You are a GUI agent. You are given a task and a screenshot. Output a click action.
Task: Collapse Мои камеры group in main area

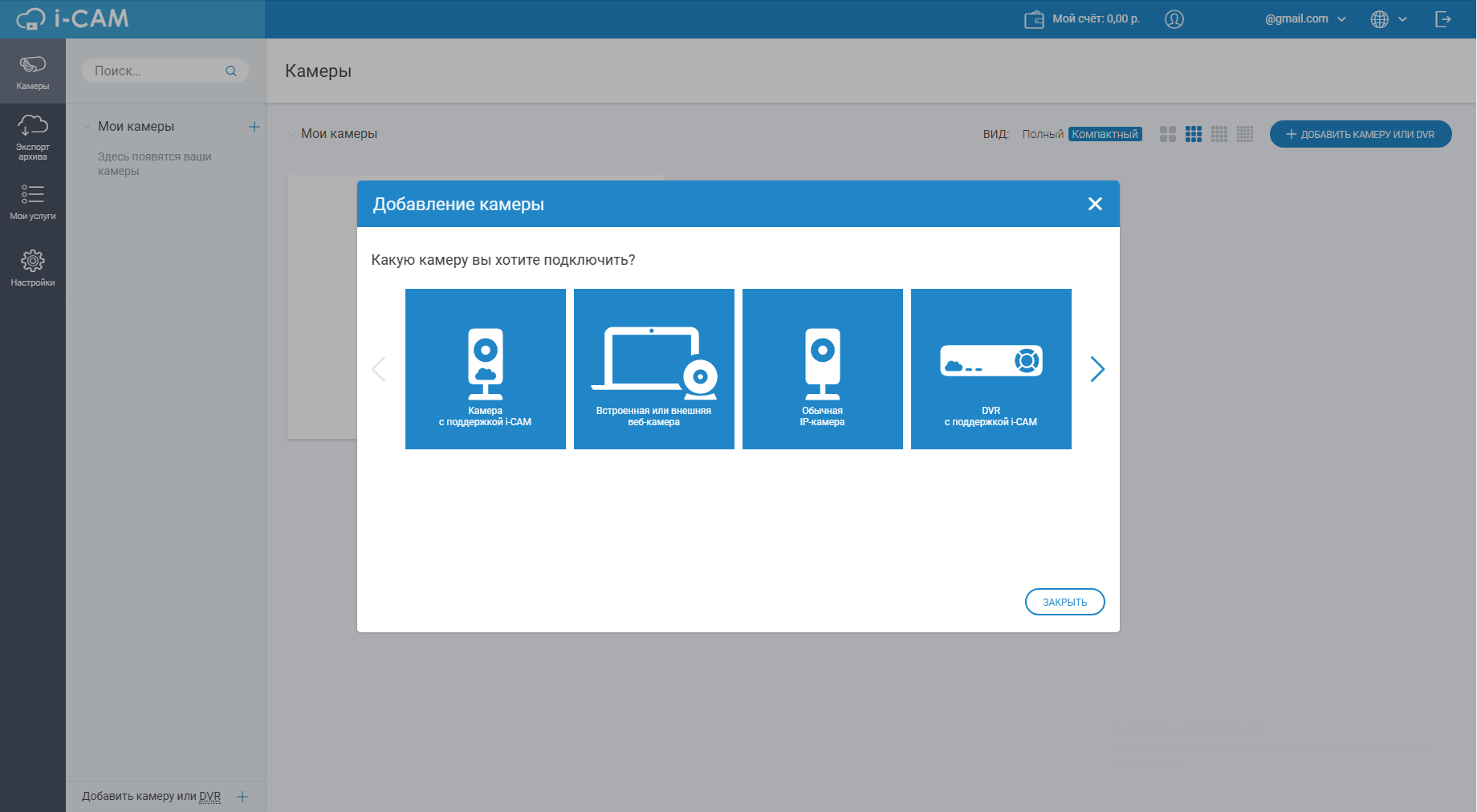tap(291, 134)
